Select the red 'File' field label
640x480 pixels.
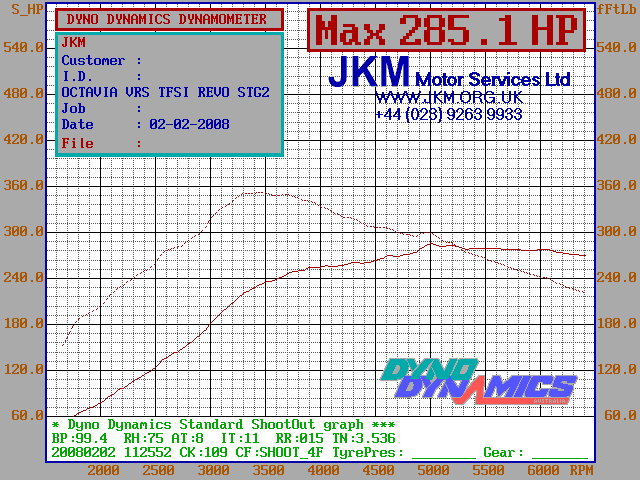coord(78,143)
